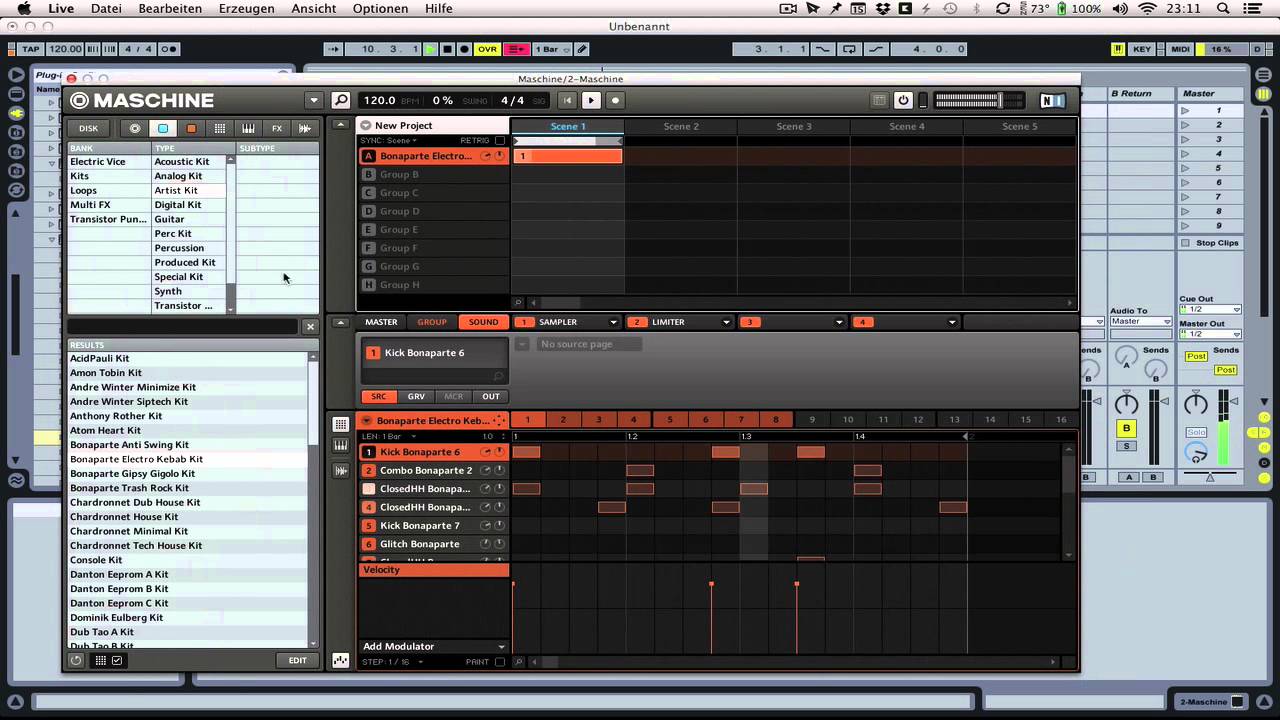Open the Maschine browser search magnifier

click(341, 100)
